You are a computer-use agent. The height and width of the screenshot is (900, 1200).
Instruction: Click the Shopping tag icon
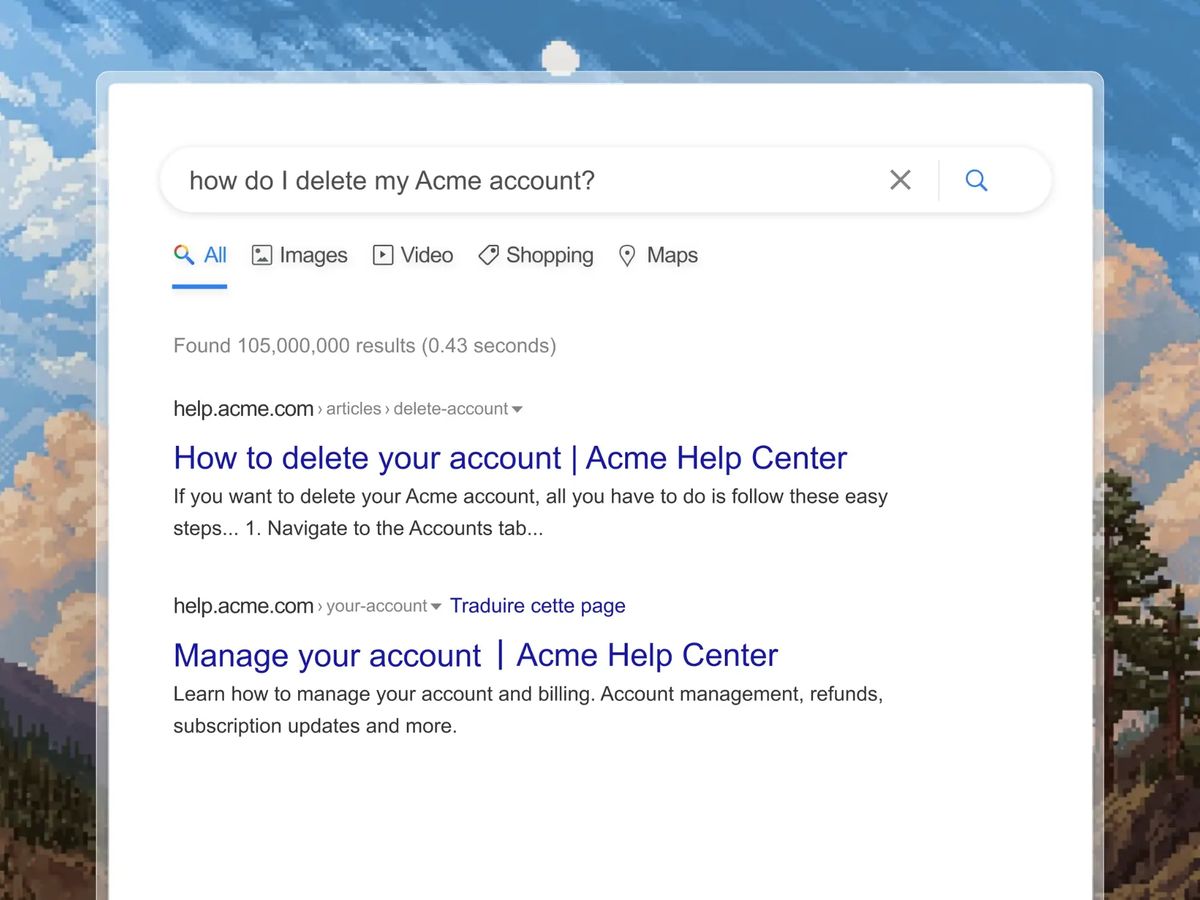(488, 255)
